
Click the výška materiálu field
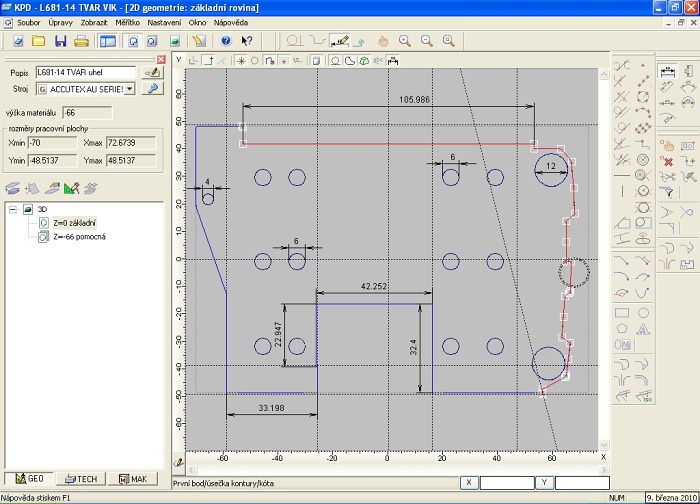point(87,113)
